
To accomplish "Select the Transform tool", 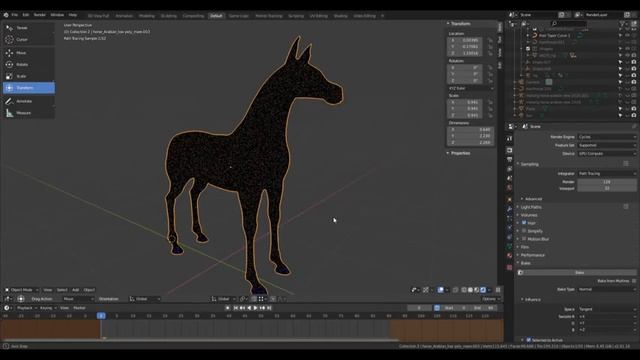I will tap(29, 88).
